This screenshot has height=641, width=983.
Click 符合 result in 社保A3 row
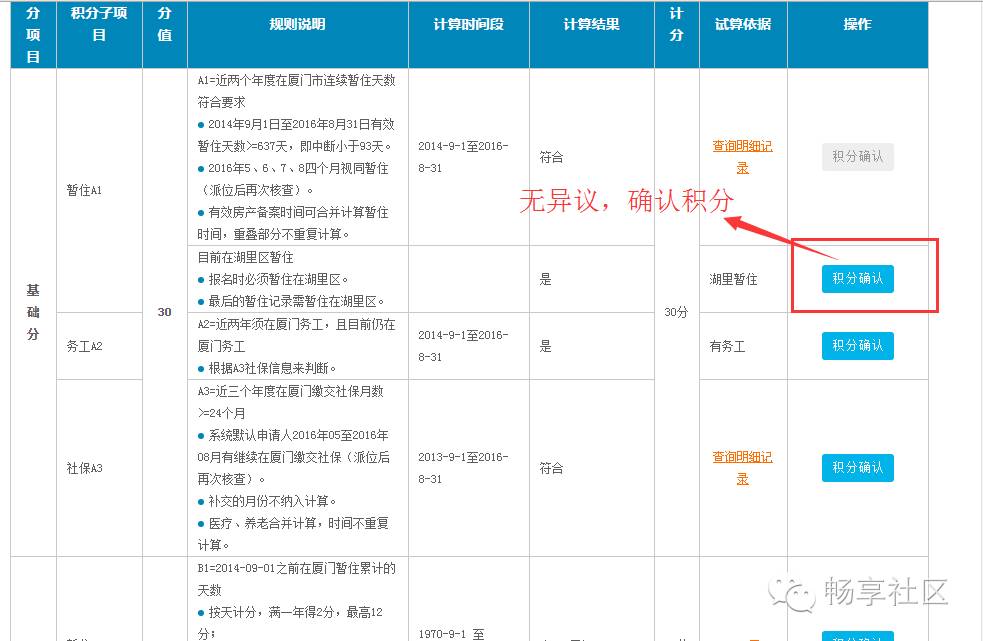pos(552,469)
